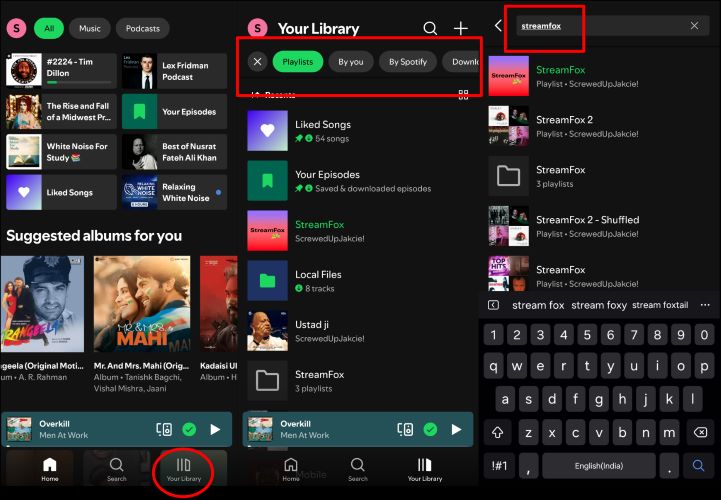This screenshot has height=500, width=721.
Task: Tap the keyboard search enter key
Action: click(698, 466)
